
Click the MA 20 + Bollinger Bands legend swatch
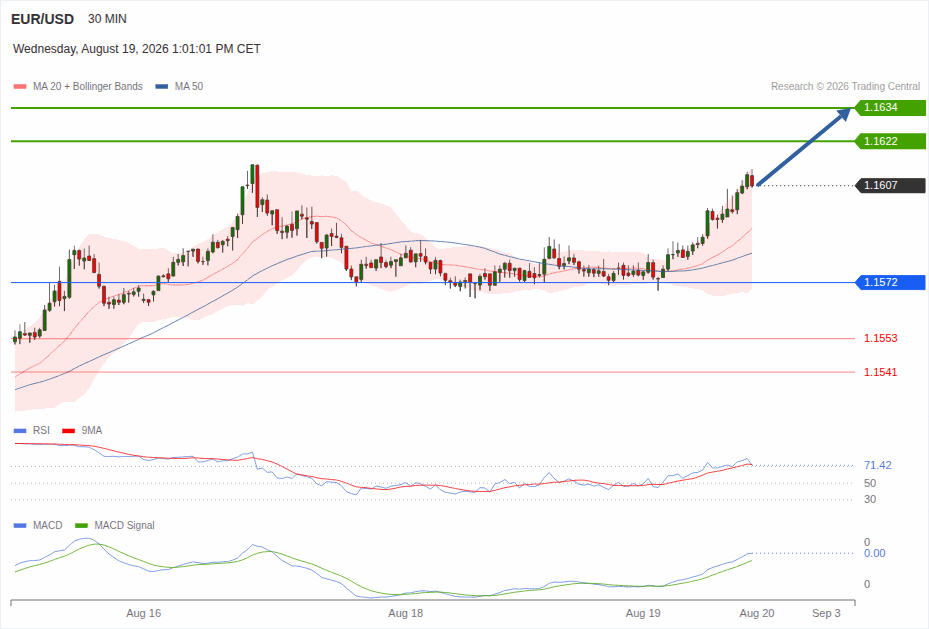(20, 86)
